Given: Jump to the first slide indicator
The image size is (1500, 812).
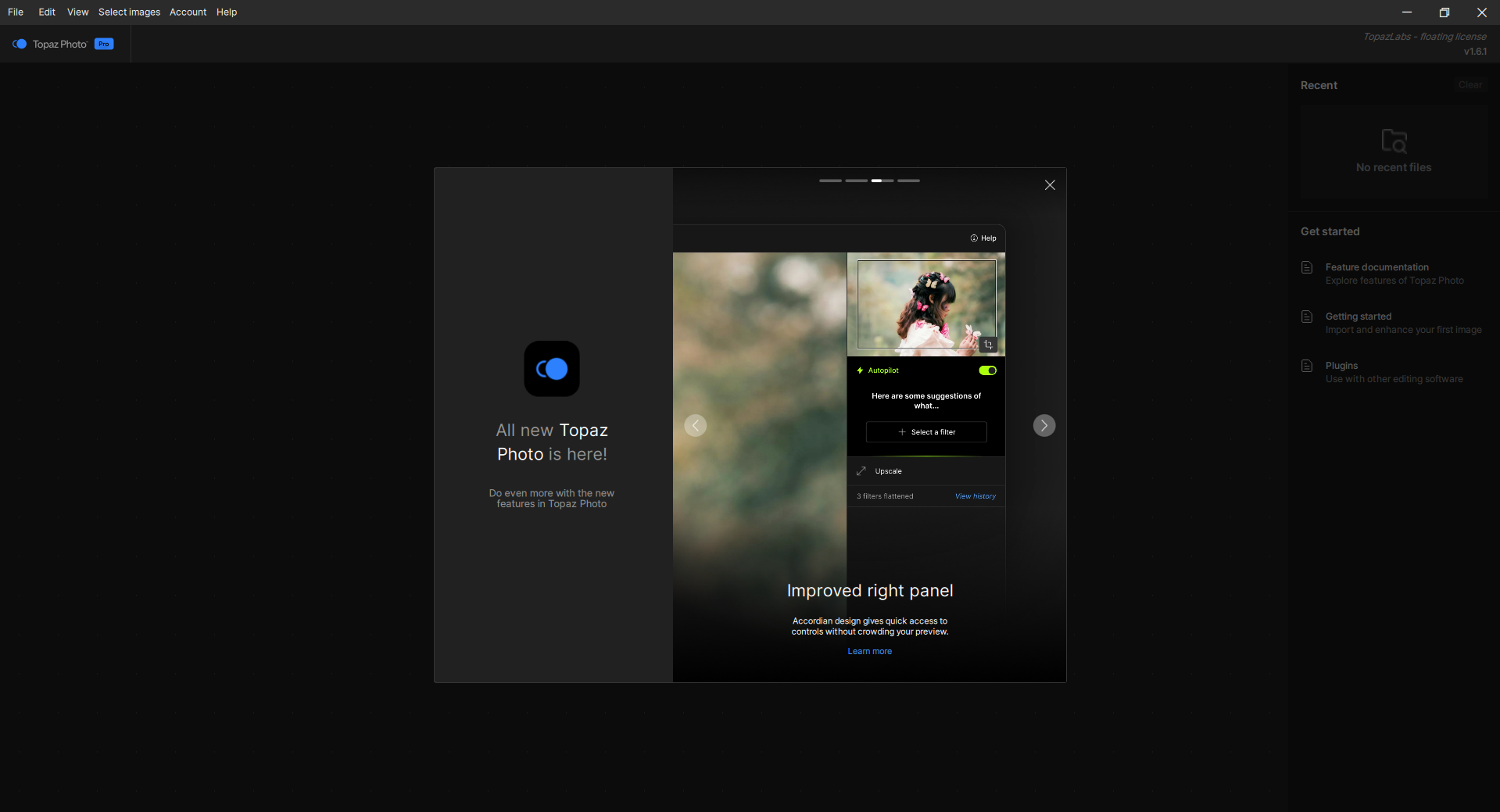Looking at the screenshot, I should [831, 181].
